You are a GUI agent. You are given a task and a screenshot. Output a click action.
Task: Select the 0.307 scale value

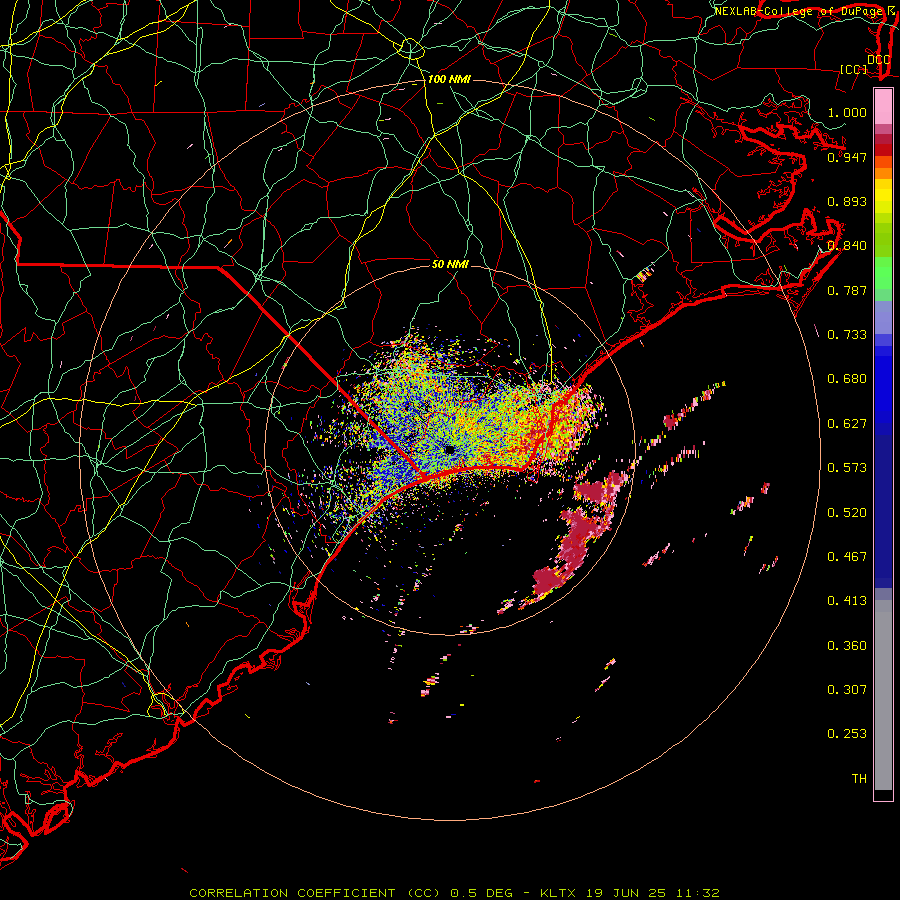click(847, 690)
